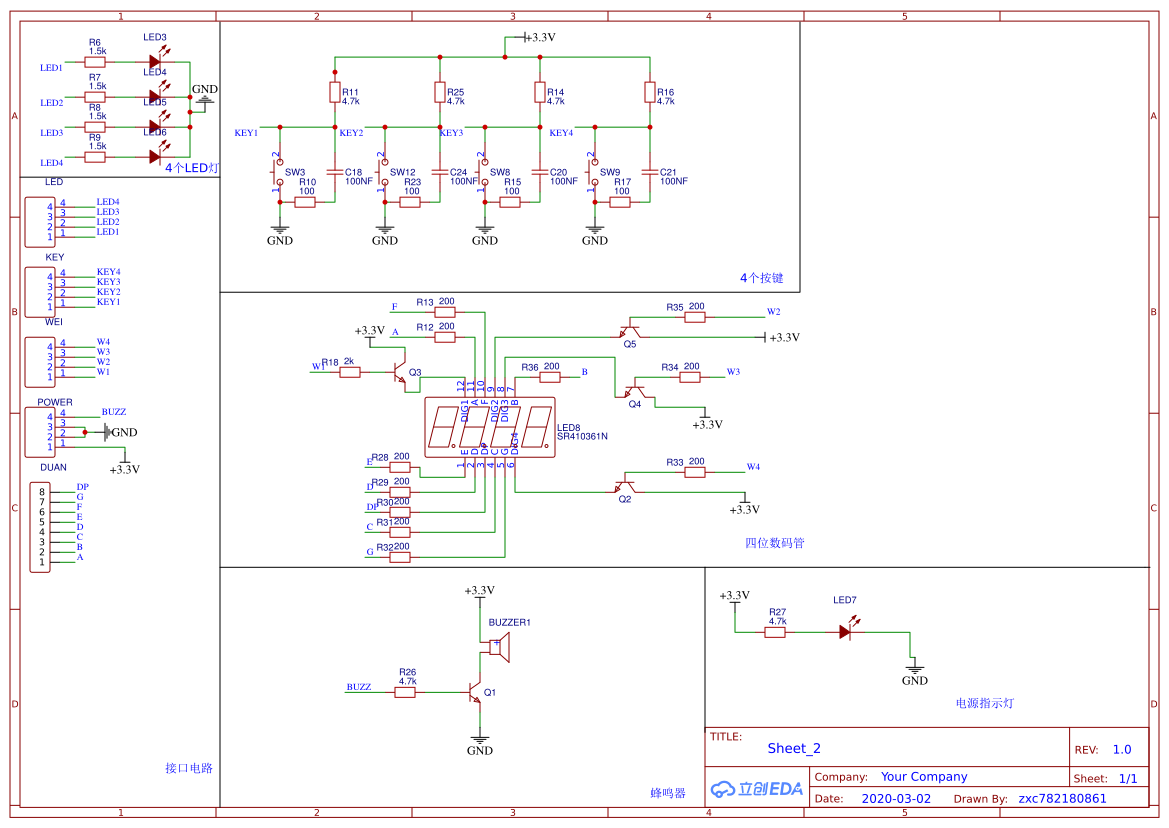Select resistor R26 near BUZZ net
The height and width of the screenshot is (828, 1169).
(405, 692)
